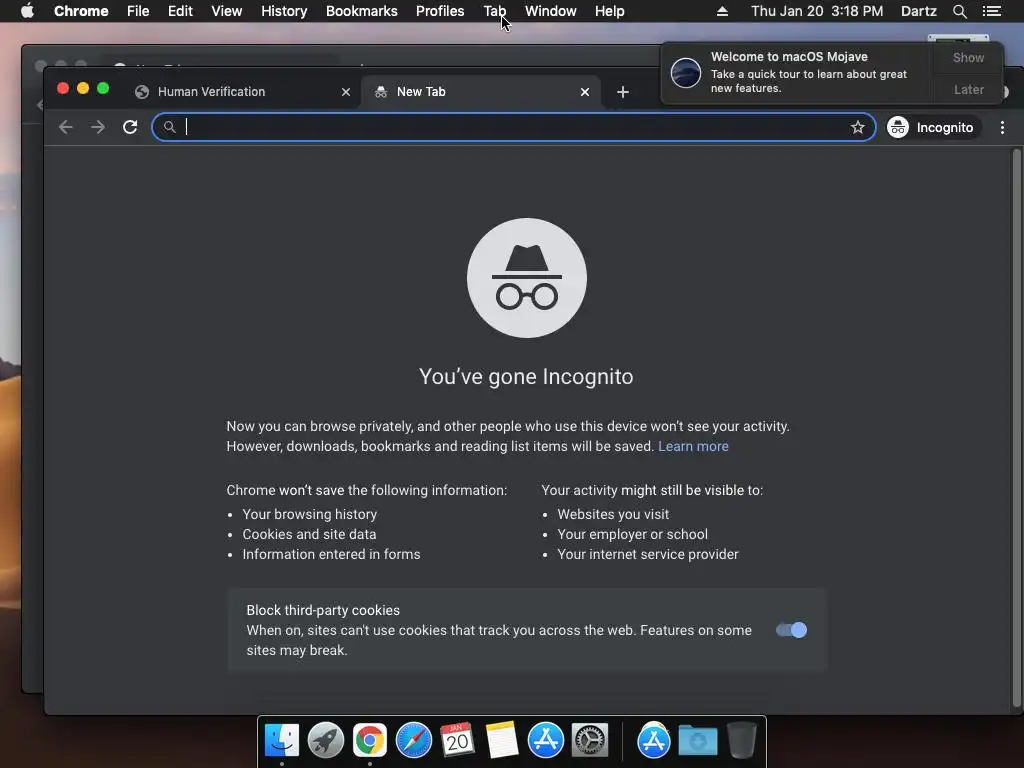The height and width of the screenshot is (768, 1024).
Task: Open Safari from the Dock
Action: tap(413, 741)
